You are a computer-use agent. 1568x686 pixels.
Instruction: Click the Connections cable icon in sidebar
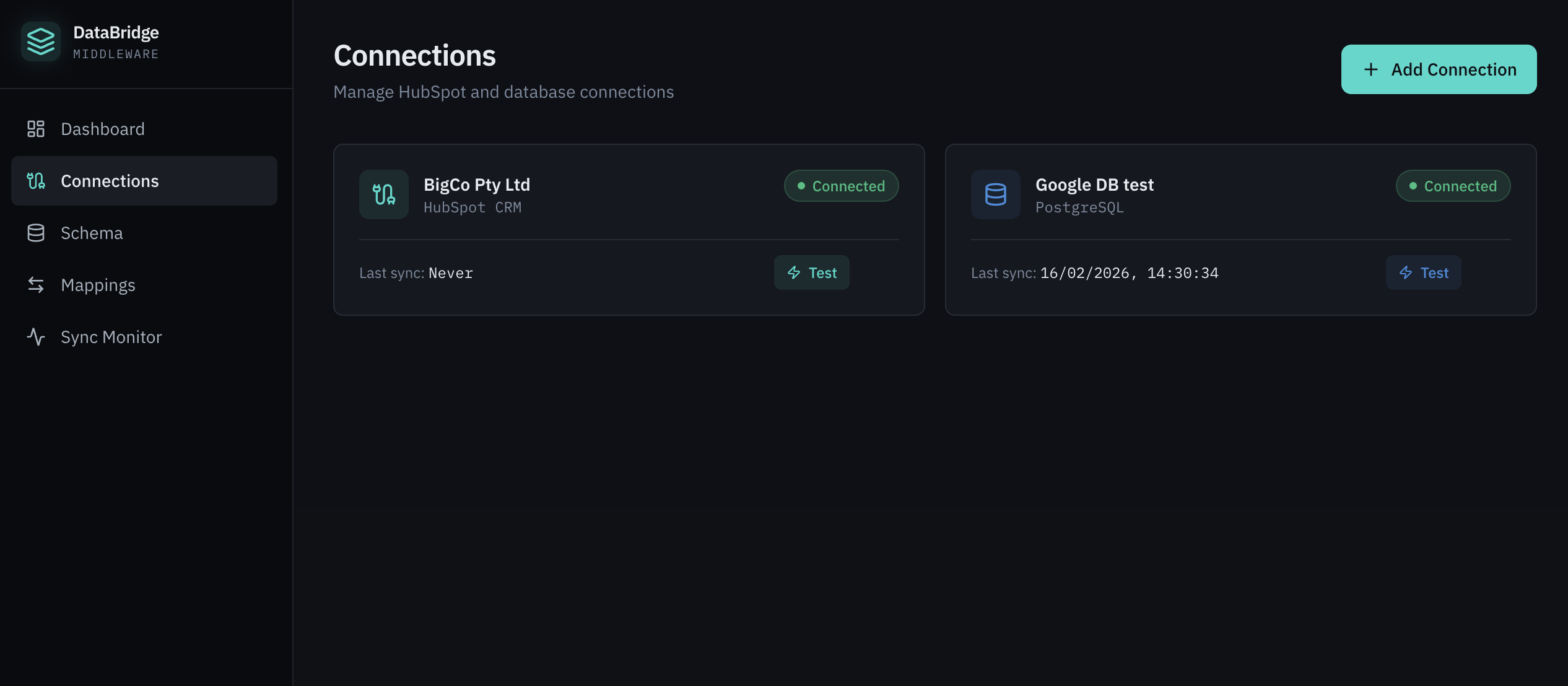pyautogui.click(x=36, y=181)
